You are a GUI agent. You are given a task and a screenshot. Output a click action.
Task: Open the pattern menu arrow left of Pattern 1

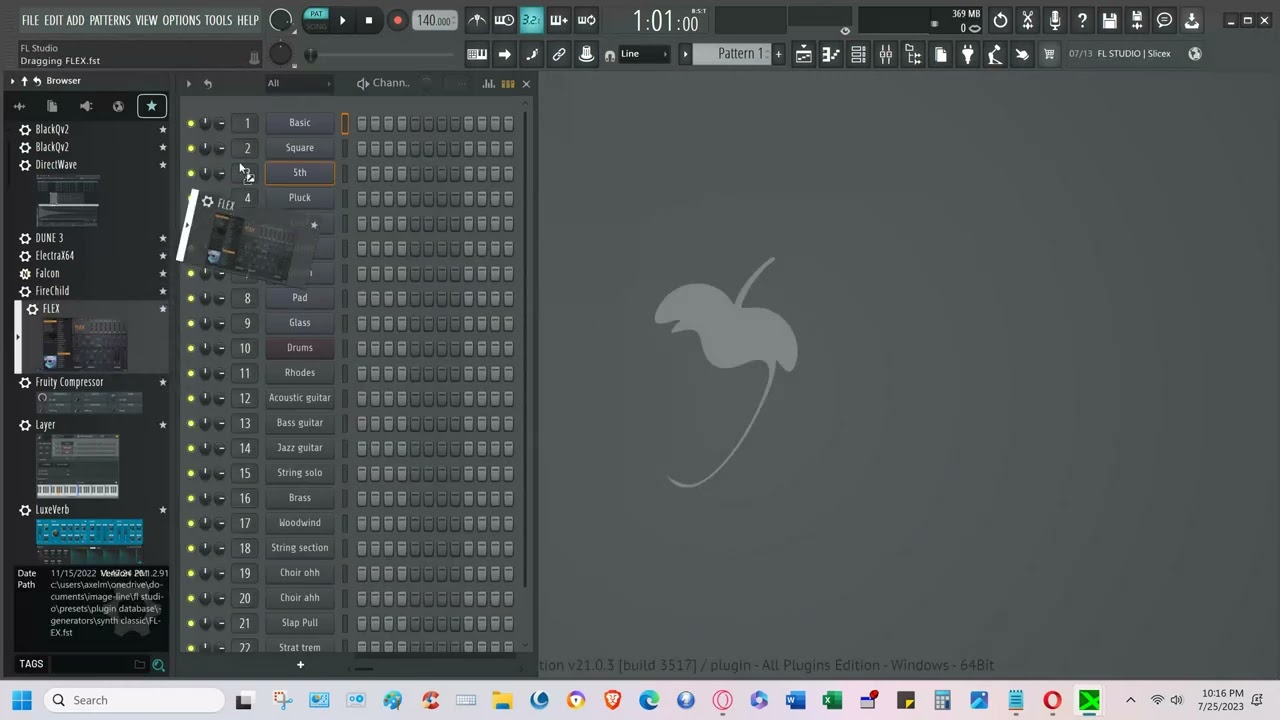click(685, 54)
